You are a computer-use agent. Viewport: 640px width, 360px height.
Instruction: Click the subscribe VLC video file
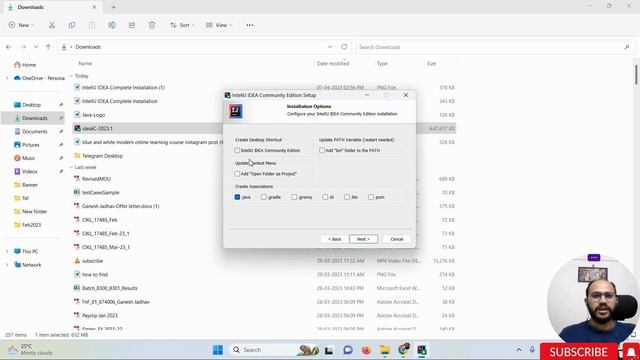click(x=93, y=261)
